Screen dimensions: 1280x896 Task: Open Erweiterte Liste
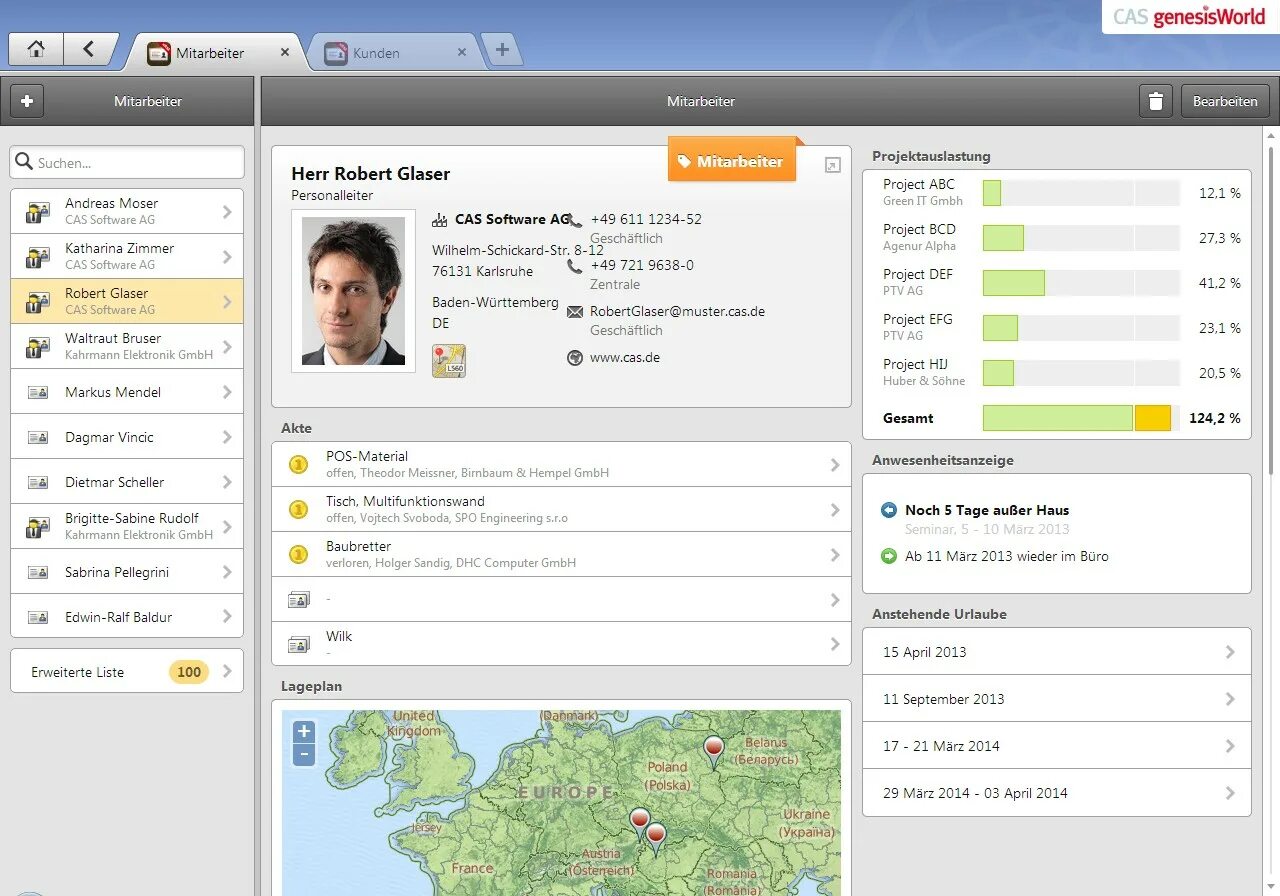(x=127, y=671)
